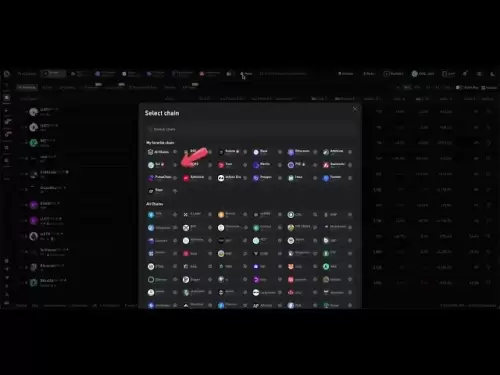Toggle favorite star beside Ethereum
The width and height of the screenshot is (500, 375).
click(x=315, y=152)
